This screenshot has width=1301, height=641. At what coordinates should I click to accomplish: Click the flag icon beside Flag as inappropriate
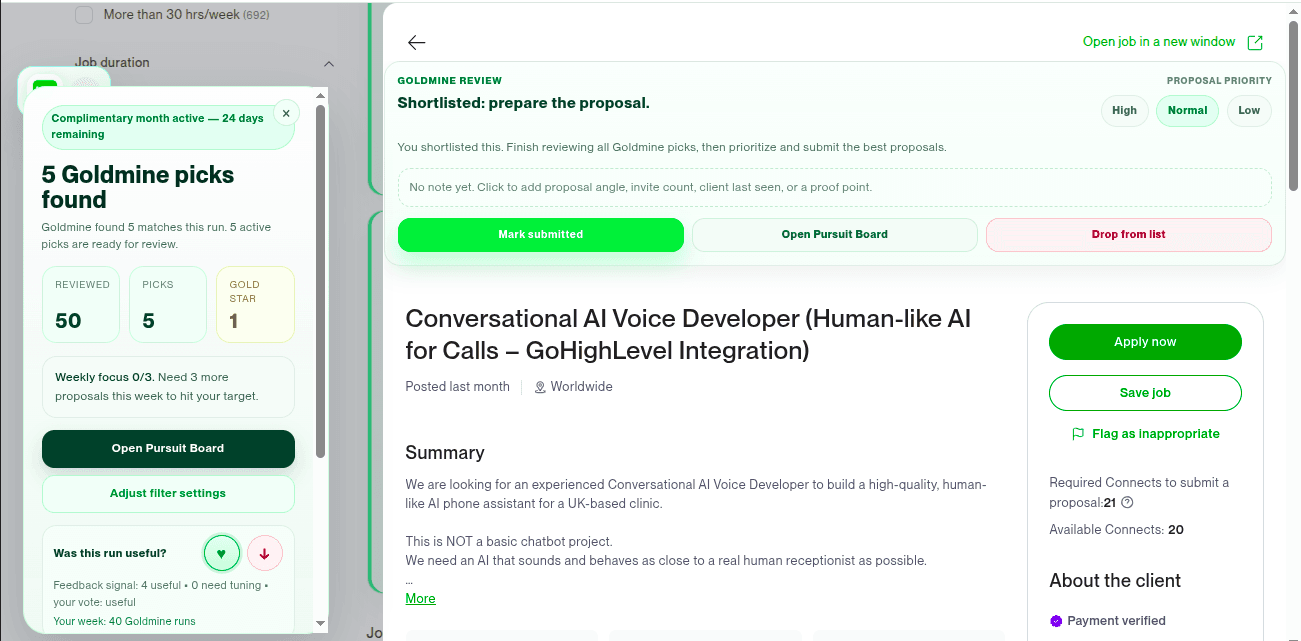1078,434
